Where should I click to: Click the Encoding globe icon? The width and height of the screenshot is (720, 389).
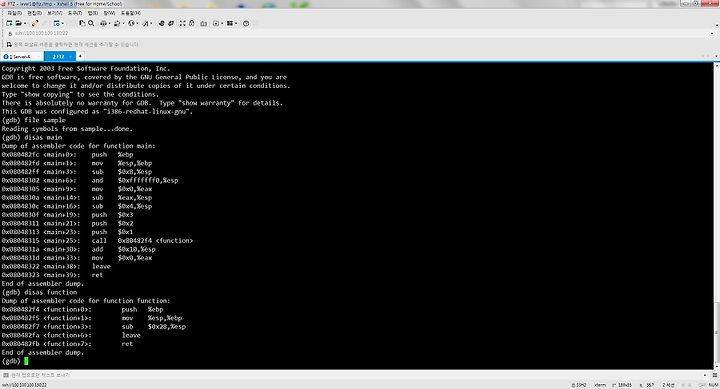tap(131, 23)
